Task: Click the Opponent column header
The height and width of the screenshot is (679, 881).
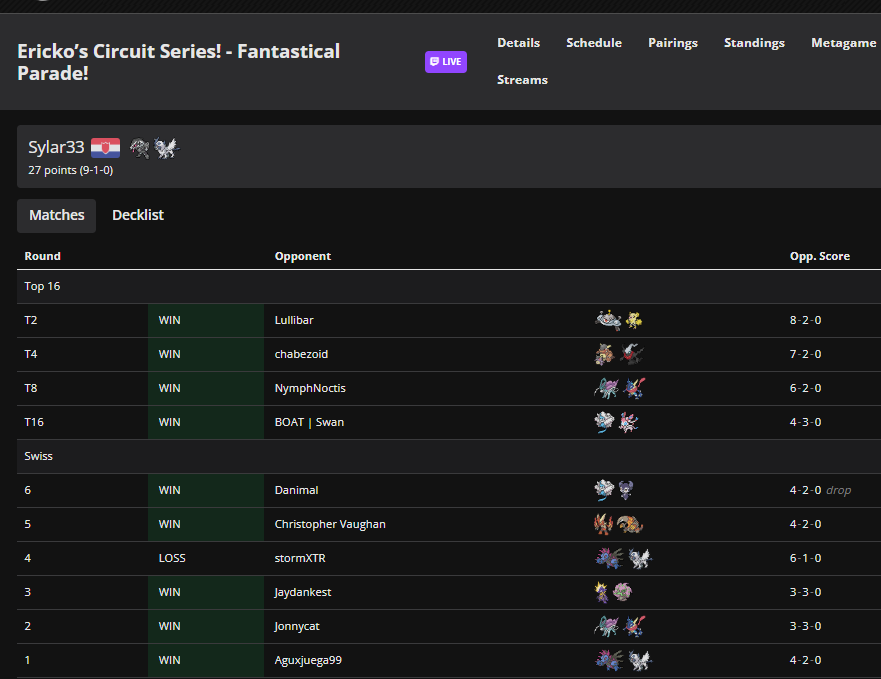Action: point(302,256)
